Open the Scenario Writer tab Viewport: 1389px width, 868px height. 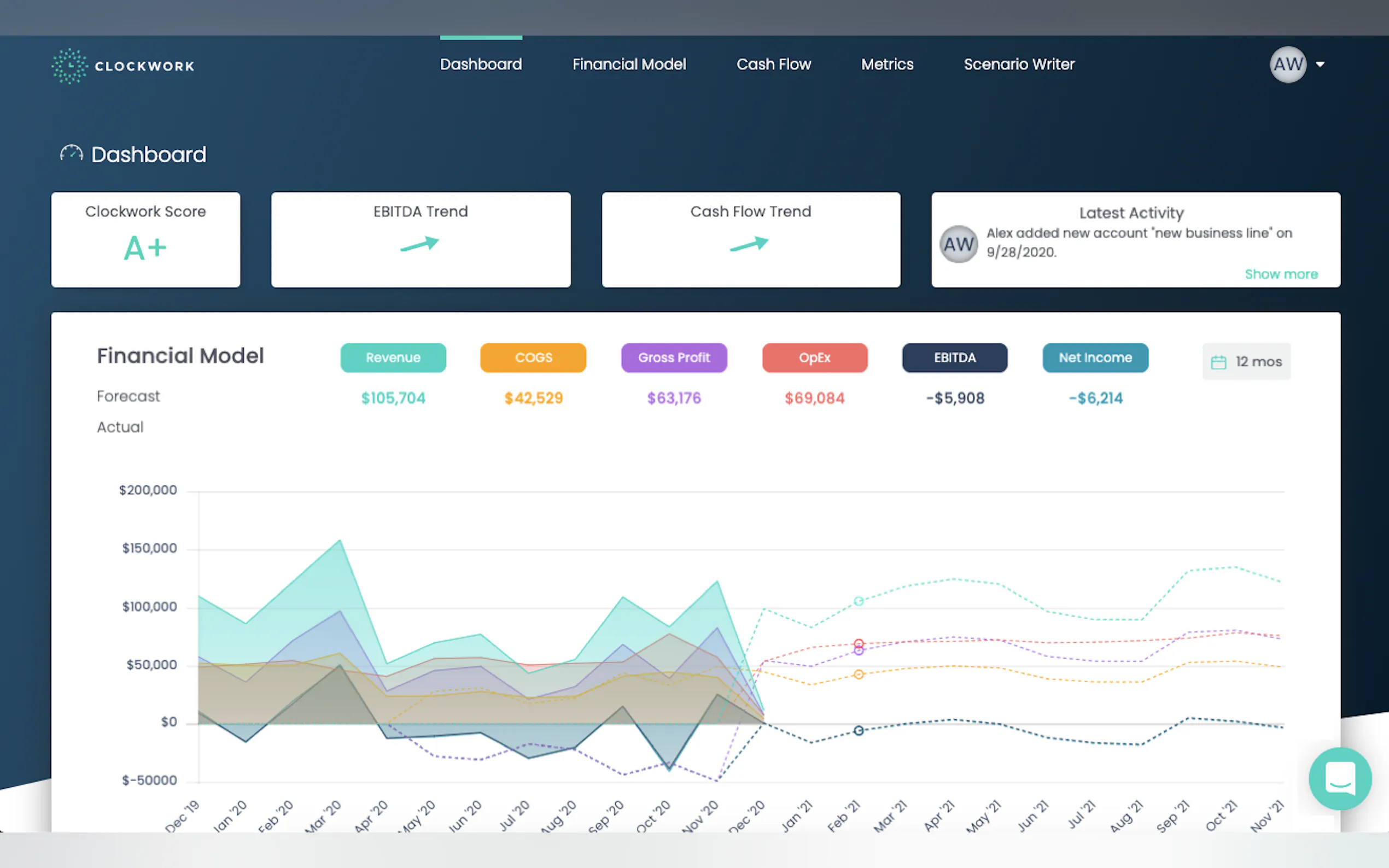[x=1019, y=64]
